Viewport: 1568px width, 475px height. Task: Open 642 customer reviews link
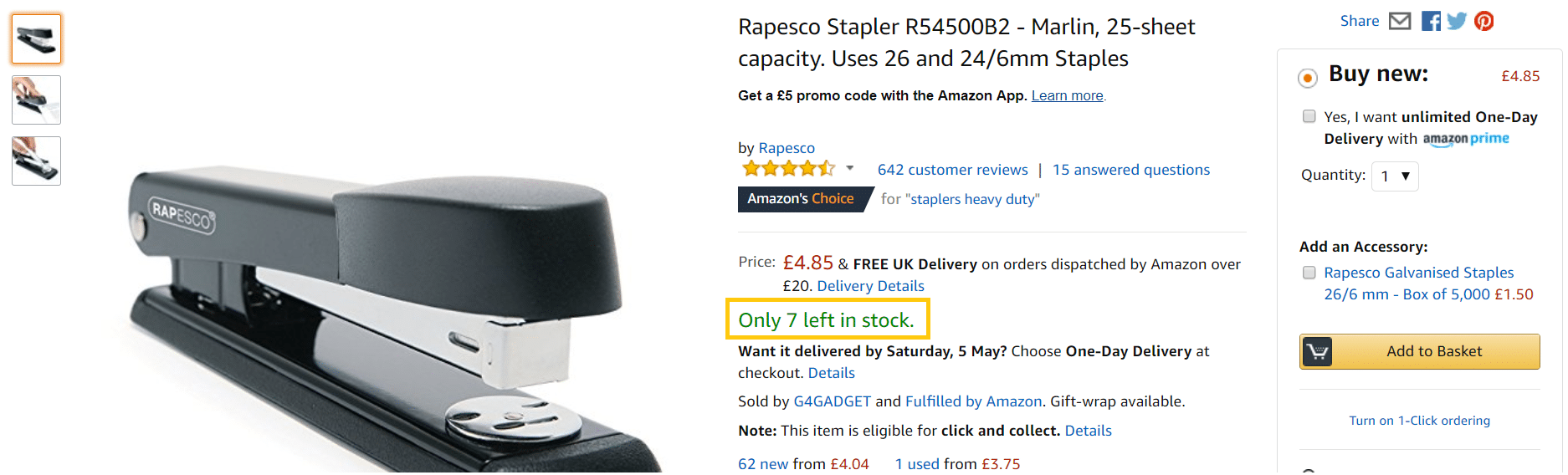(952, 170)
